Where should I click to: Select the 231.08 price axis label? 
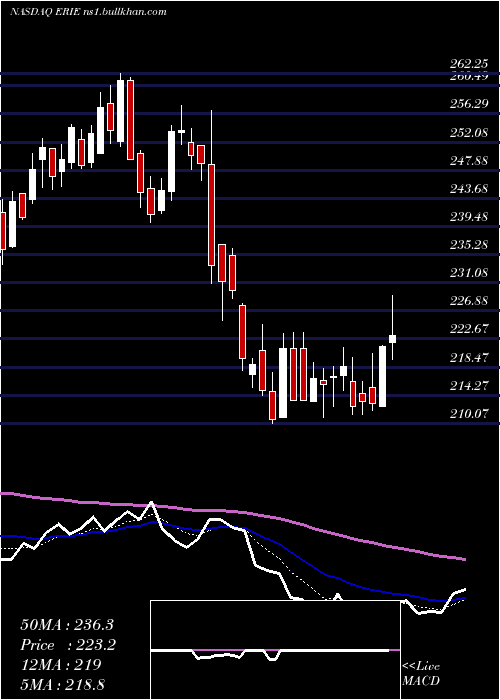tap(469, 273)
